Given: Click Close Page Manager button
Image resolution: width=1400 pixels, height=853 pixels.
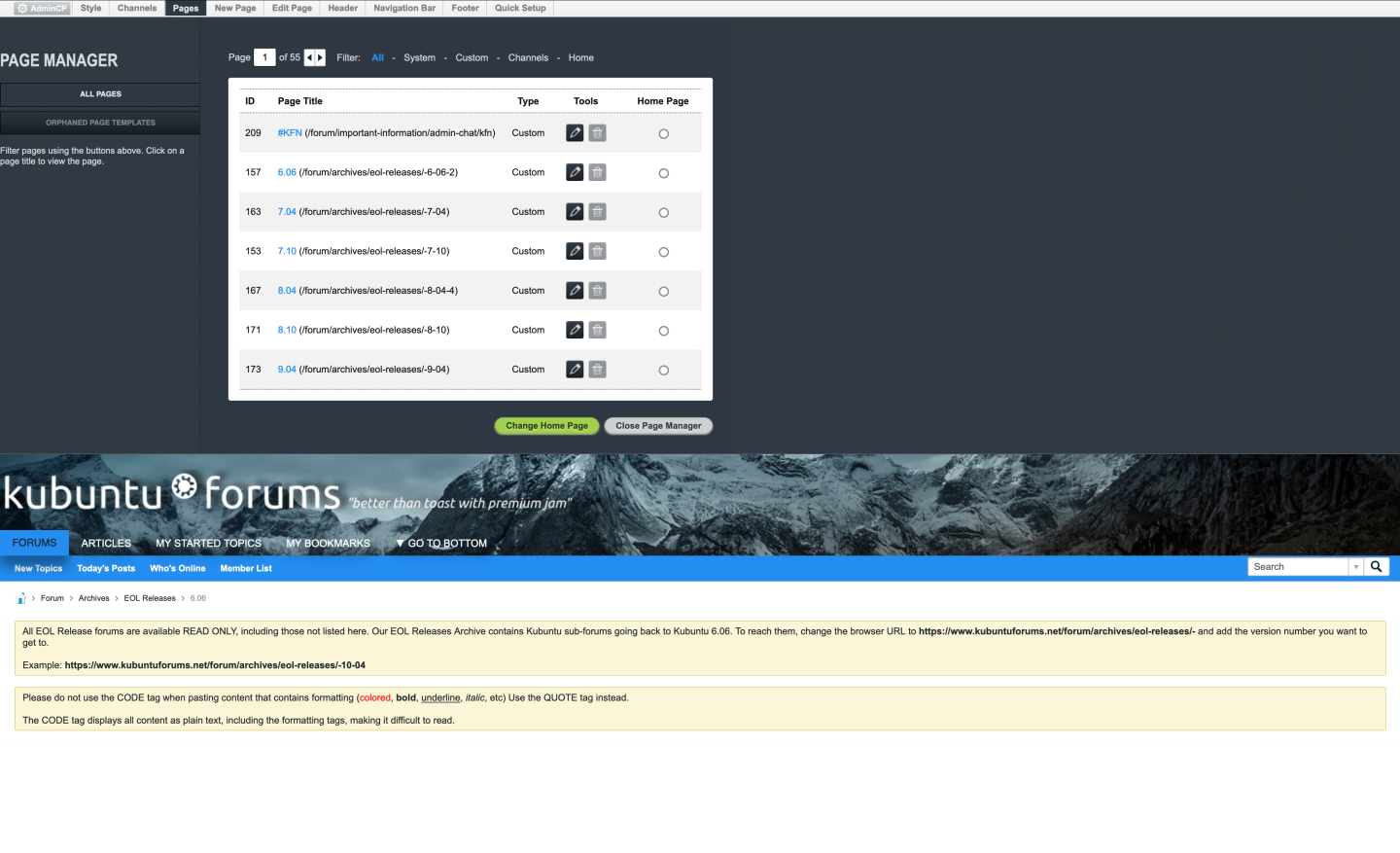Looking at the screenshot, I should click(658, 426).
